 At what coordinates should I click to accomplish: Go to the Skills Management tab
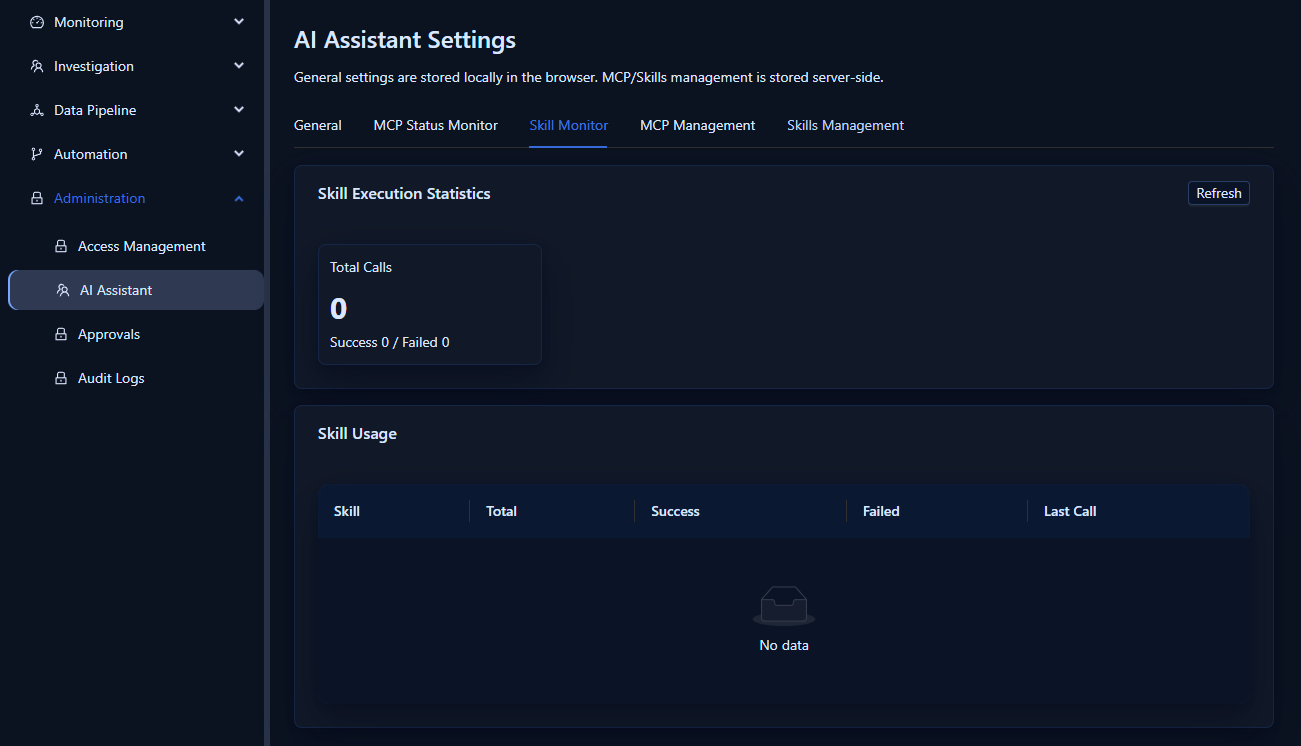(x=846, y=125)
